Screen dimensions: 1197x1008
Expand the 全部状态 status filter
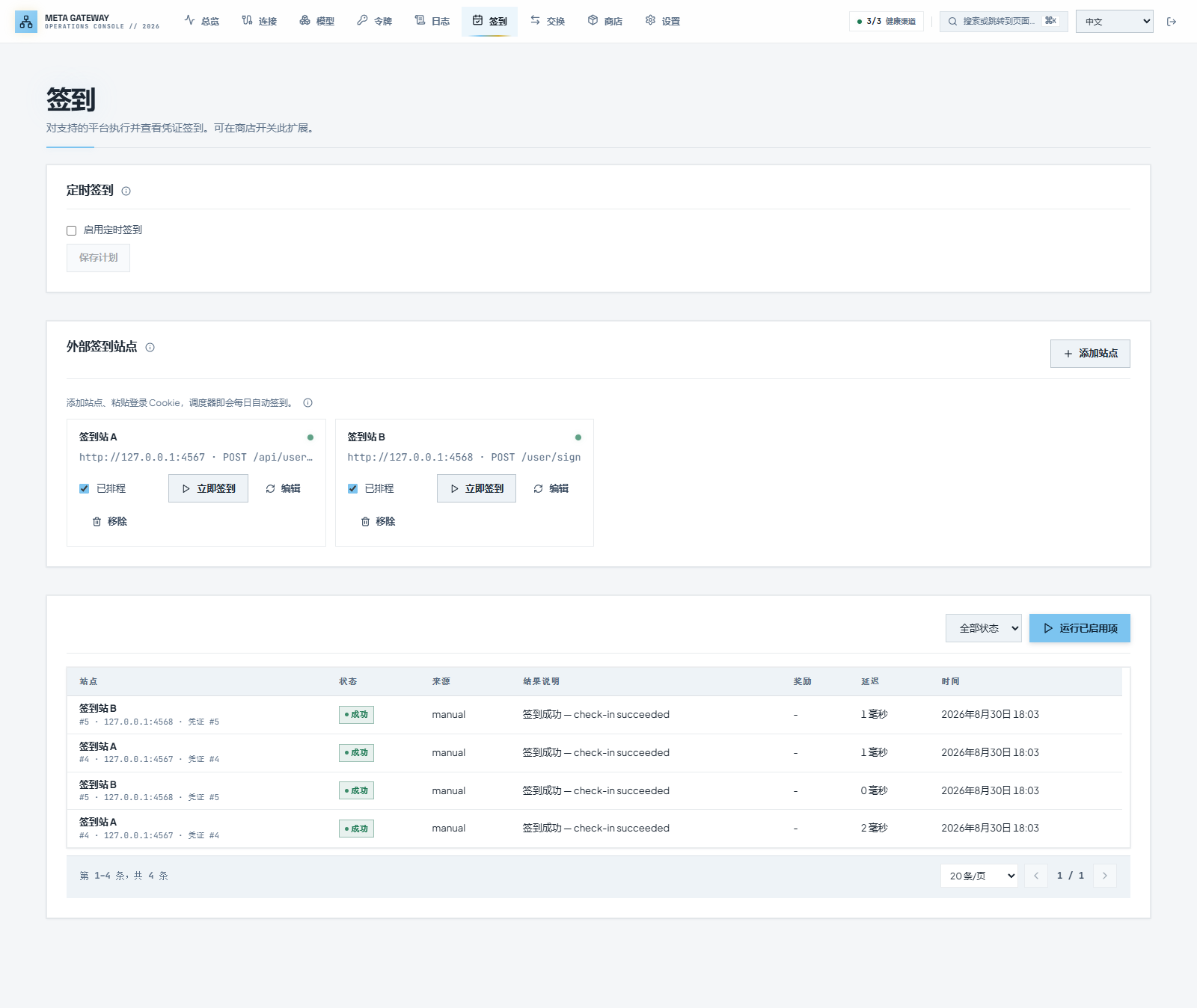coord(984,628)
